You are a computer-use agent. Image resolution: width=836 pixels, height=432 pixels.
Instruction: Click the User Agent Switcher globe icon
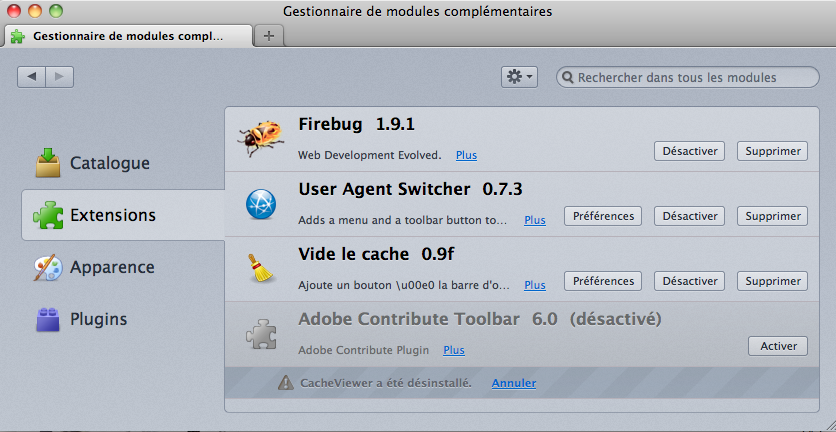[261, 204]
